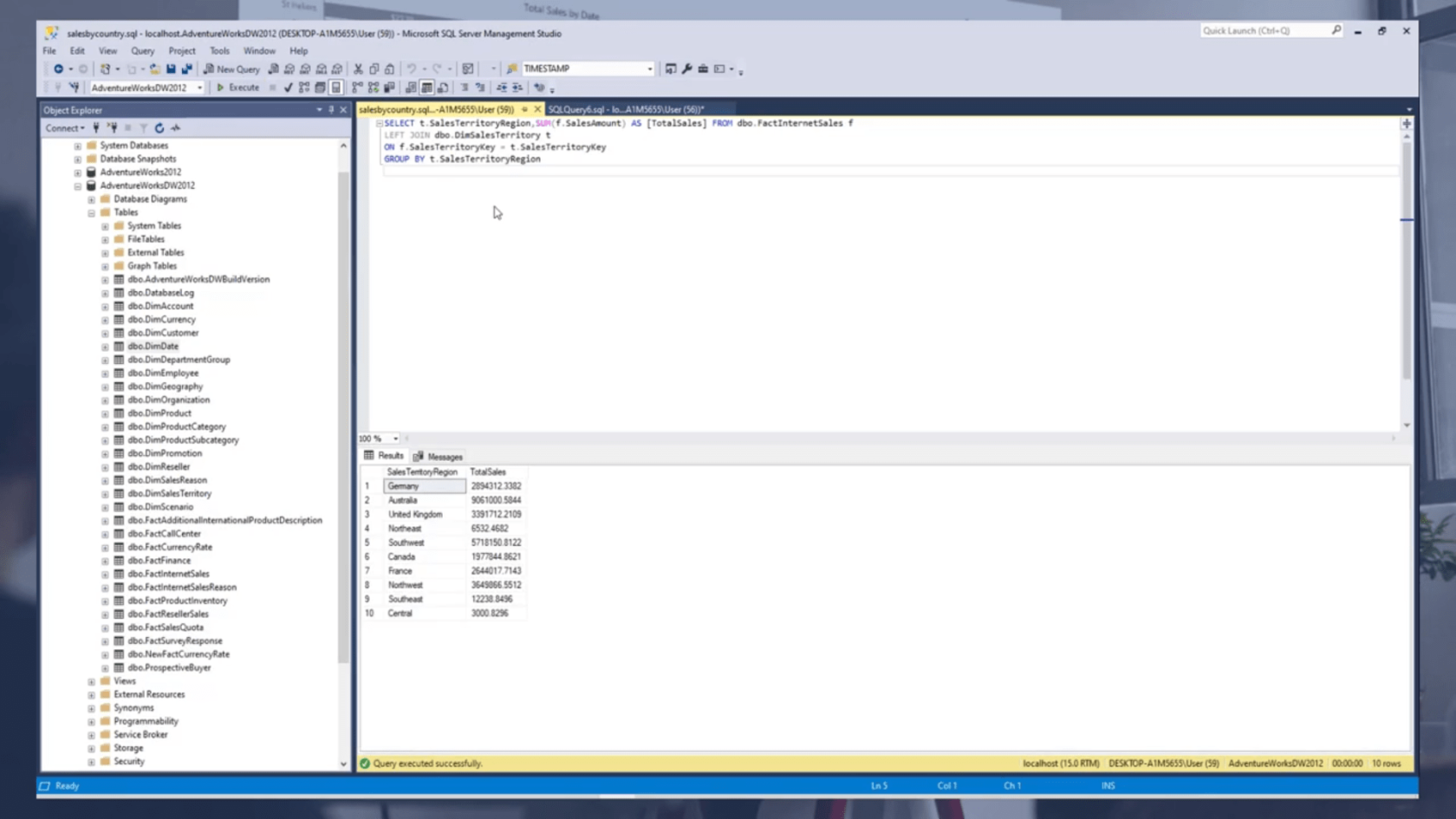Image resolution: width=1456 pixels, height=819 pixels.
Task: Switch to the Messages tab
Action: tap(439, 456)
